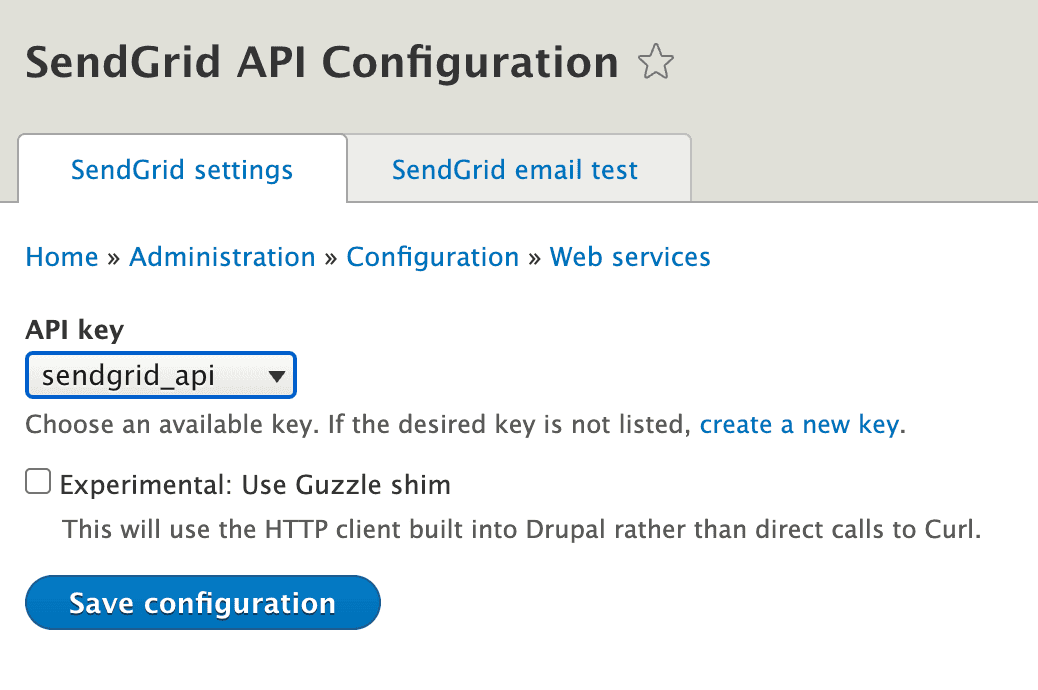This screenshot has width=1038, height=690.
Task: Return to the SendGrid settings view
Action: coord(182,169)
